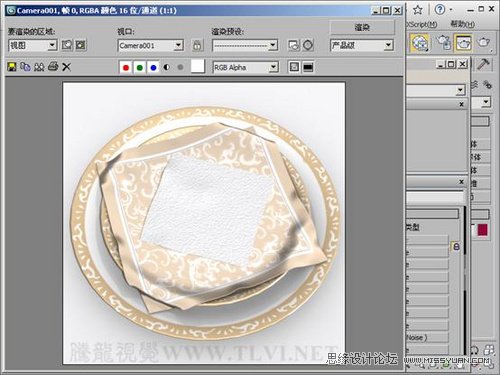
Task: Toggle the UI overlay icon
Action: click(x=294, y=67)
